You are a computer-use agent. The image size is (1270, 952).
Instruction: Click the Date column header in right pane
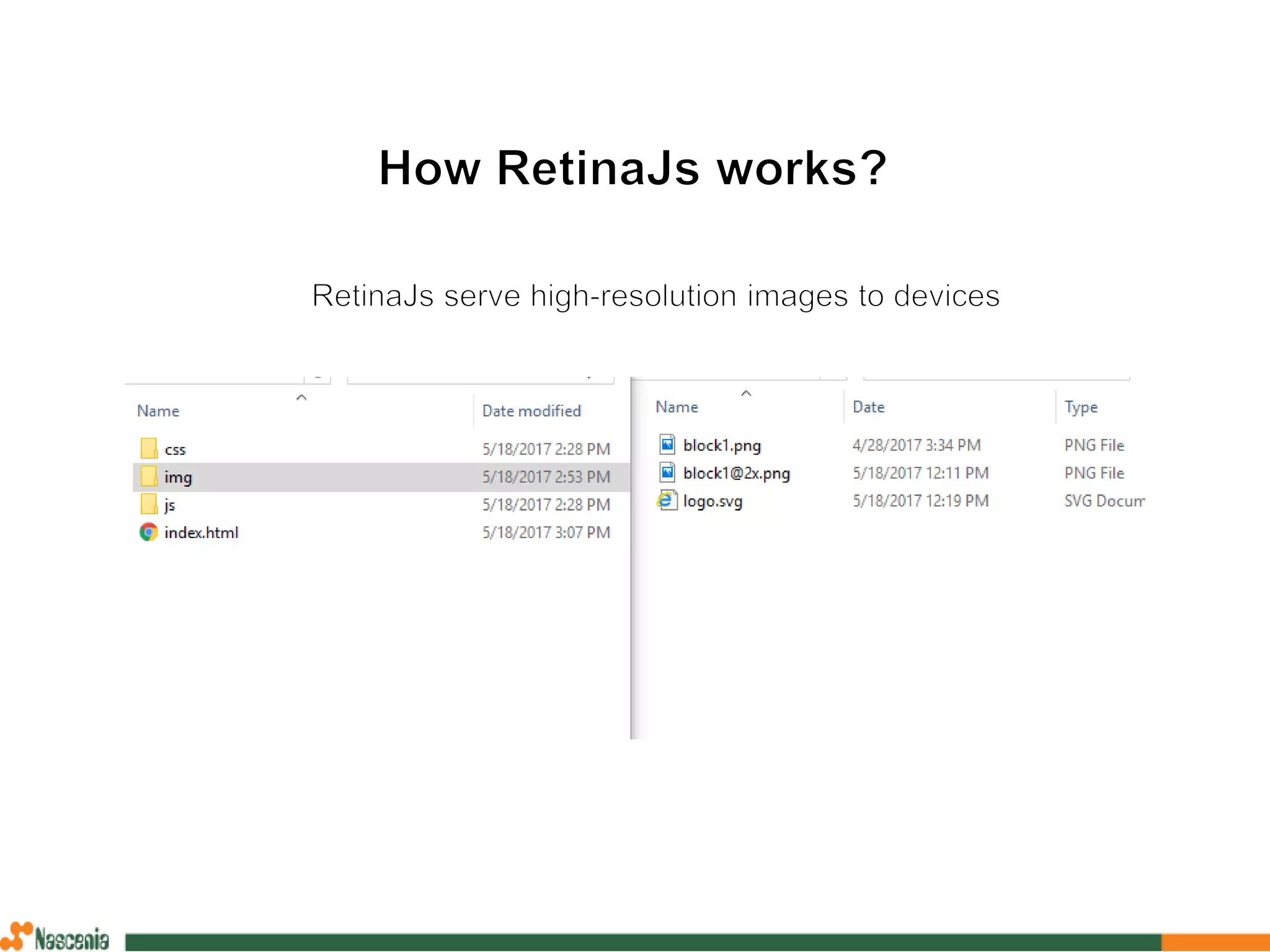(868, 407)
